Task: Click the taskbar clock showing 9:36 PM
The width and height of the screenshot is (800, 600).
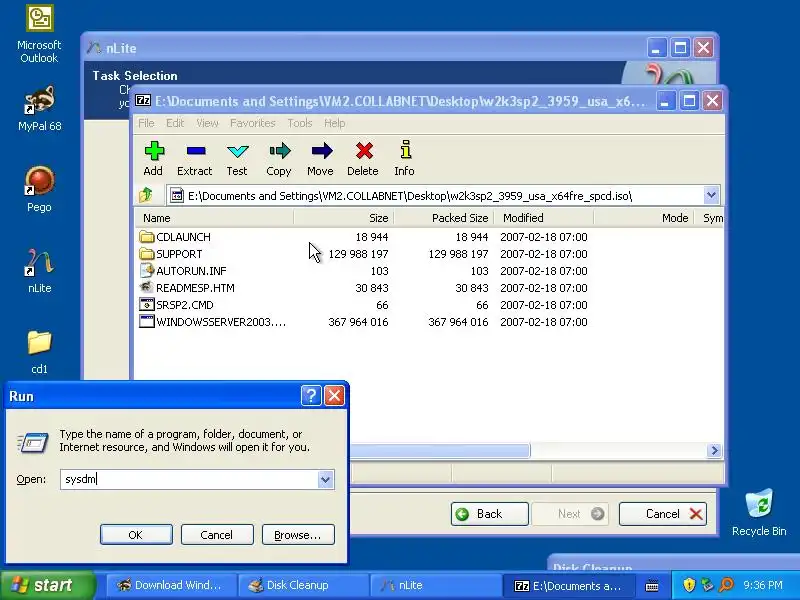Action: tap(763, 585)
